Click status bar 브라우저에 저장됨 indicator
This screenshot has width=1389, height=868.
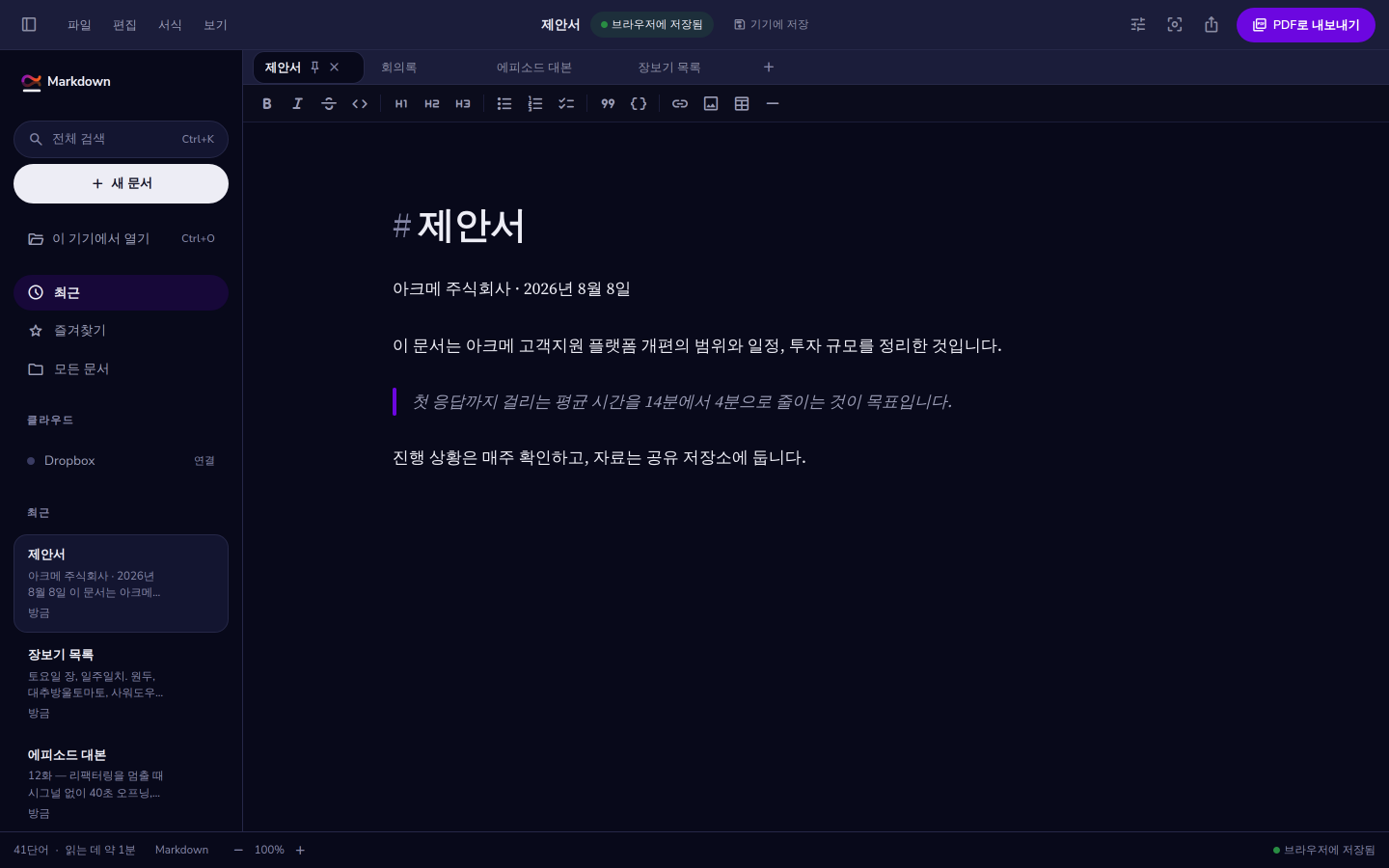(1324, 850)
